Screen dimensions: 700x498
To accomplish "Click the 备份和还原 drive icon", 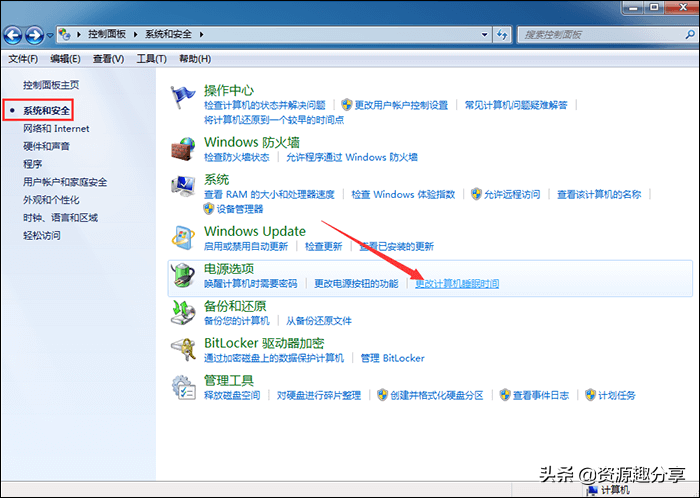I will coord(183,312).
